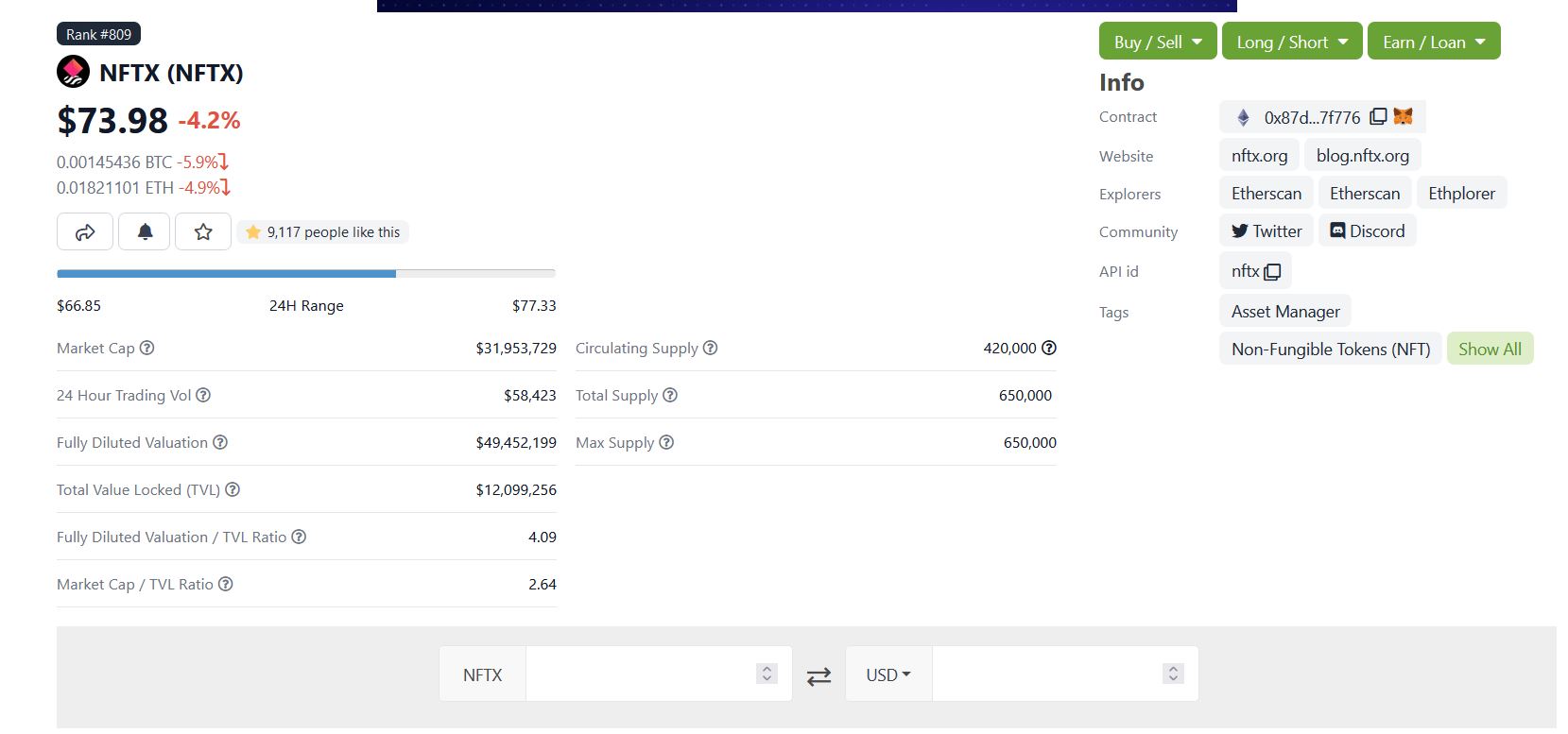The height and width of the screenshot is (734, 1568).
Task: Click the swap currencies arrows icon
Action: 818,675
